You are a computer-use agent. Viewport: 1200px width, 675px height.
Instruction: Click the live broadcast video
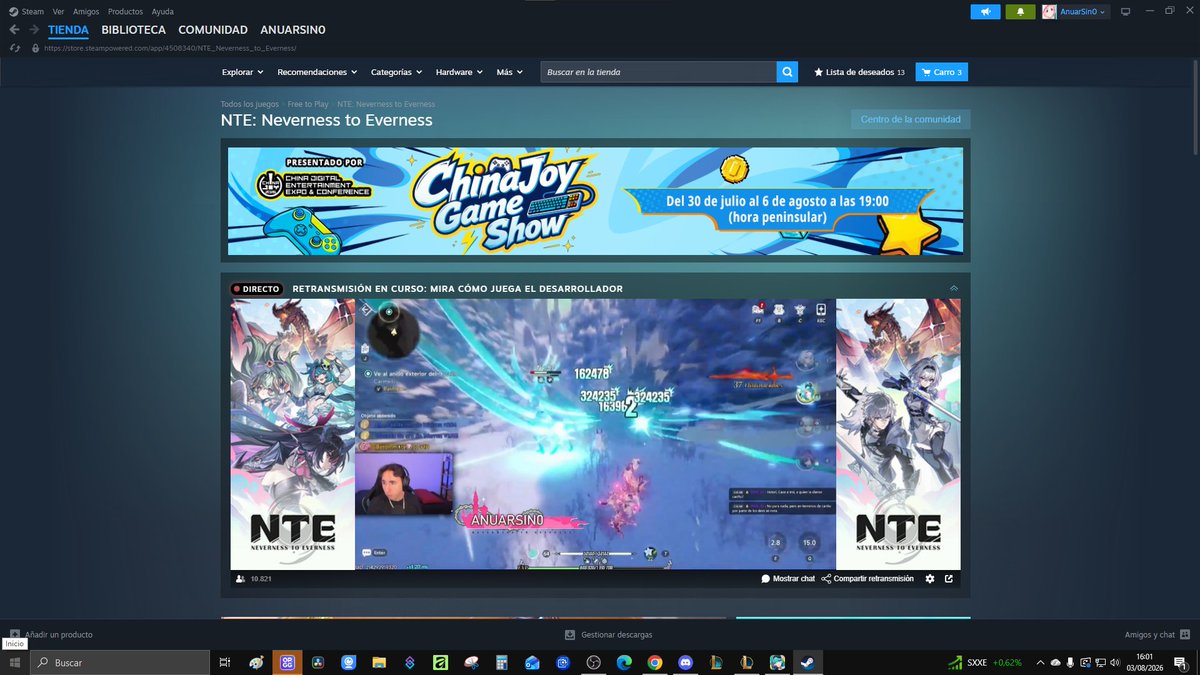point(595,434)
